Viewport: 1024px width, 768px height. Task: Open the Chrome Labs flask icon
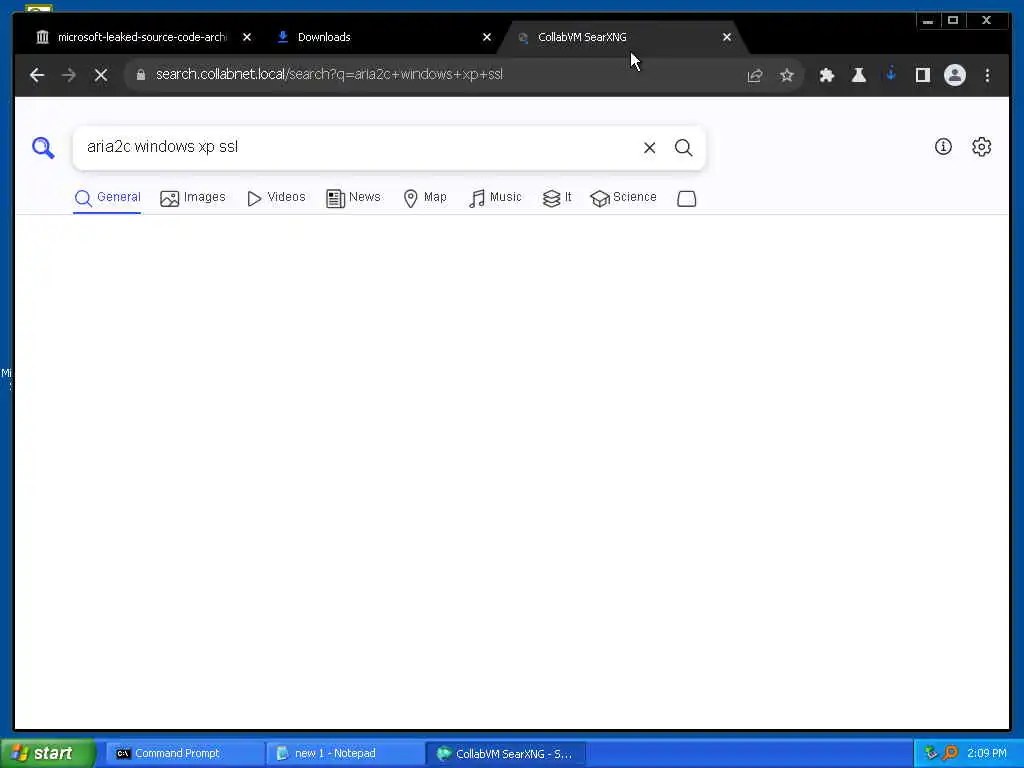(x=859, y=75)
